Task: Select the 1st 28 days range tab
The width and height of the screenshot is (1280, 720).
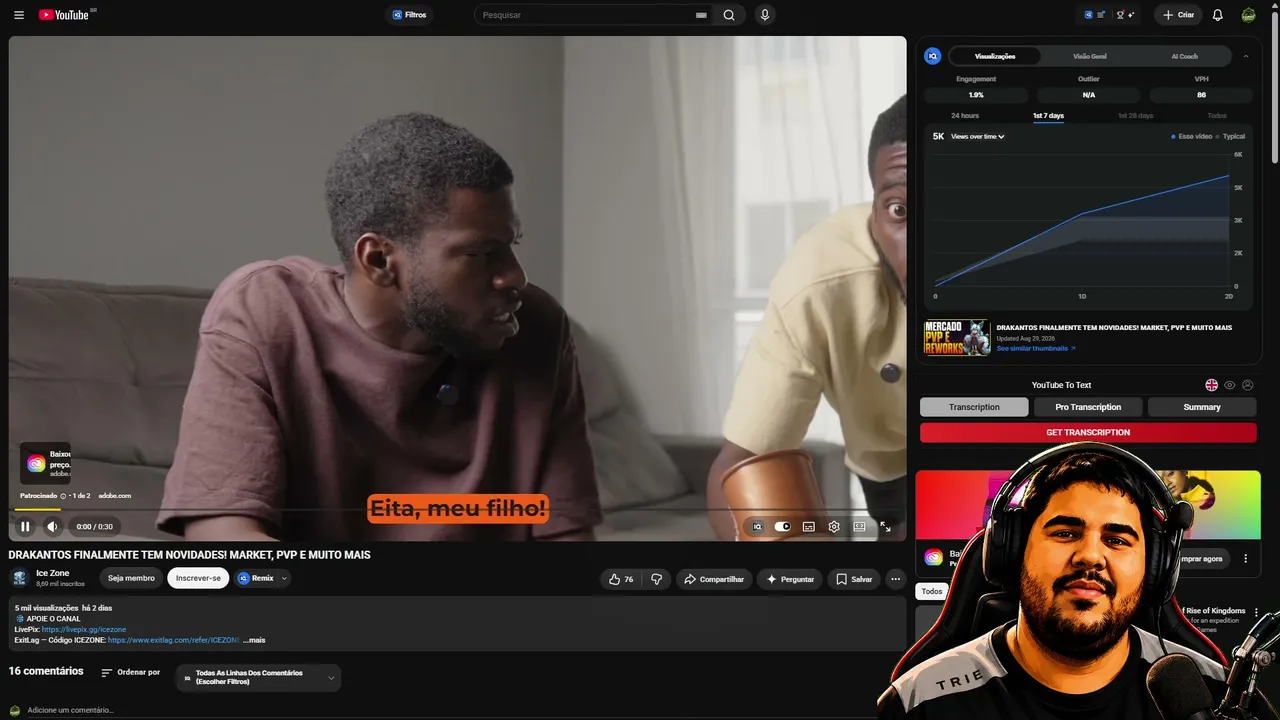Action: pos(1135,116)
